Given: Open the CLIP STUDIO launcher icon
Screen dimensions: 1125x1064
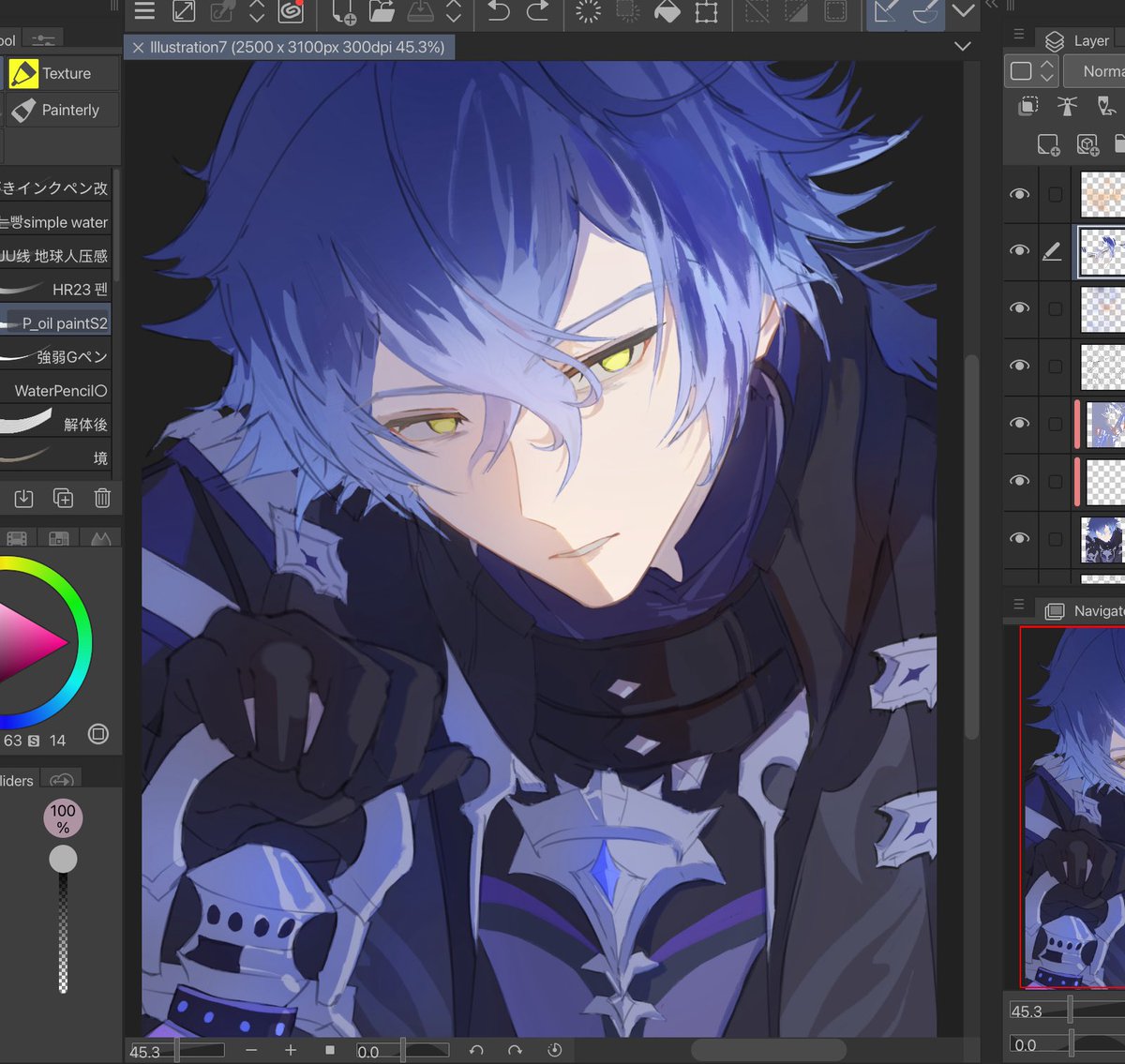Looking at the screenshot, I should pyautogui.click(x=292, y=10).
